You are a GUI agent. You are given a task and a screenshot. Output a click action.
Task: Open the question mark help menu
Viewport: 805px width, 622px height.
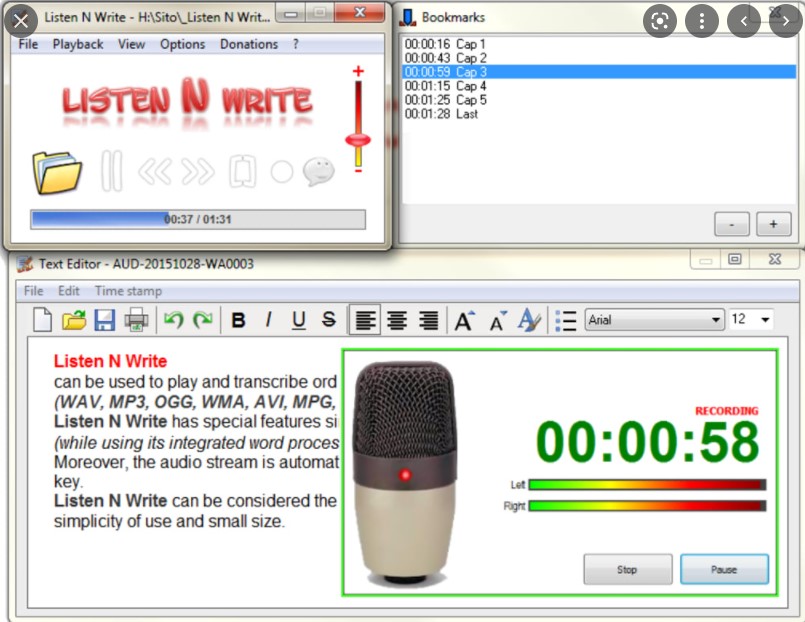[296, 44]
